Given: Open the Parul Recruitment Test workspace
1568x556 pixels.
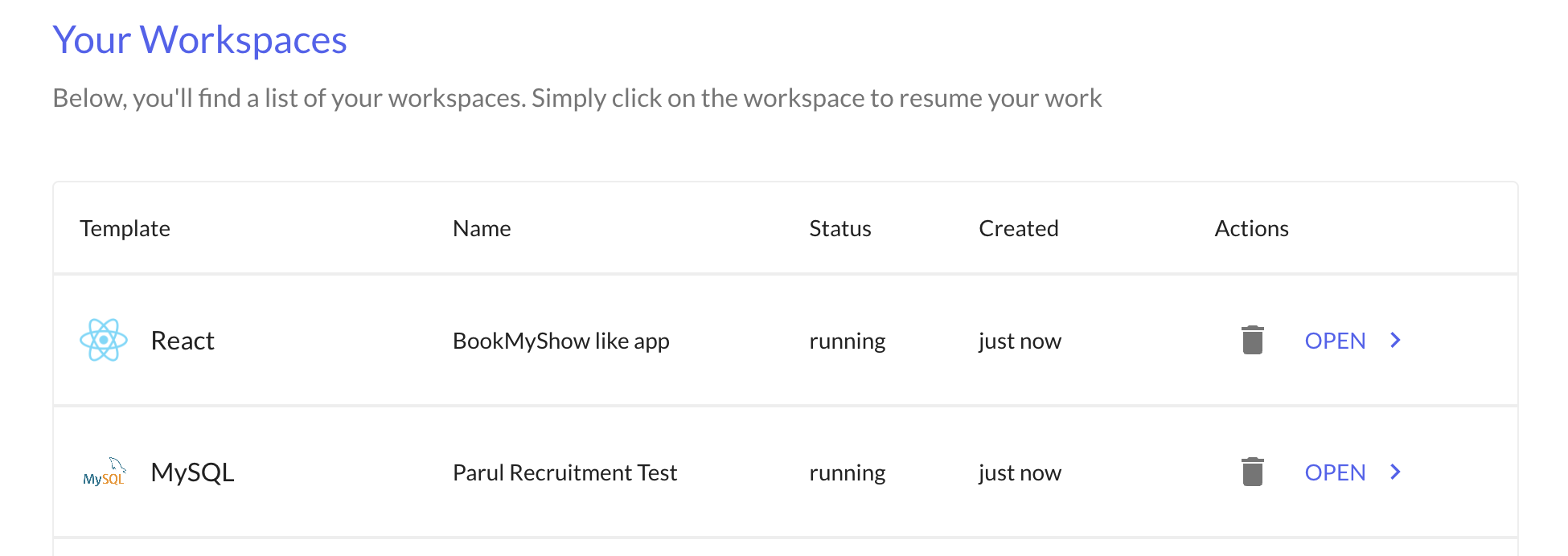Looking at the screenshot, I should (x=1335, y=472).
